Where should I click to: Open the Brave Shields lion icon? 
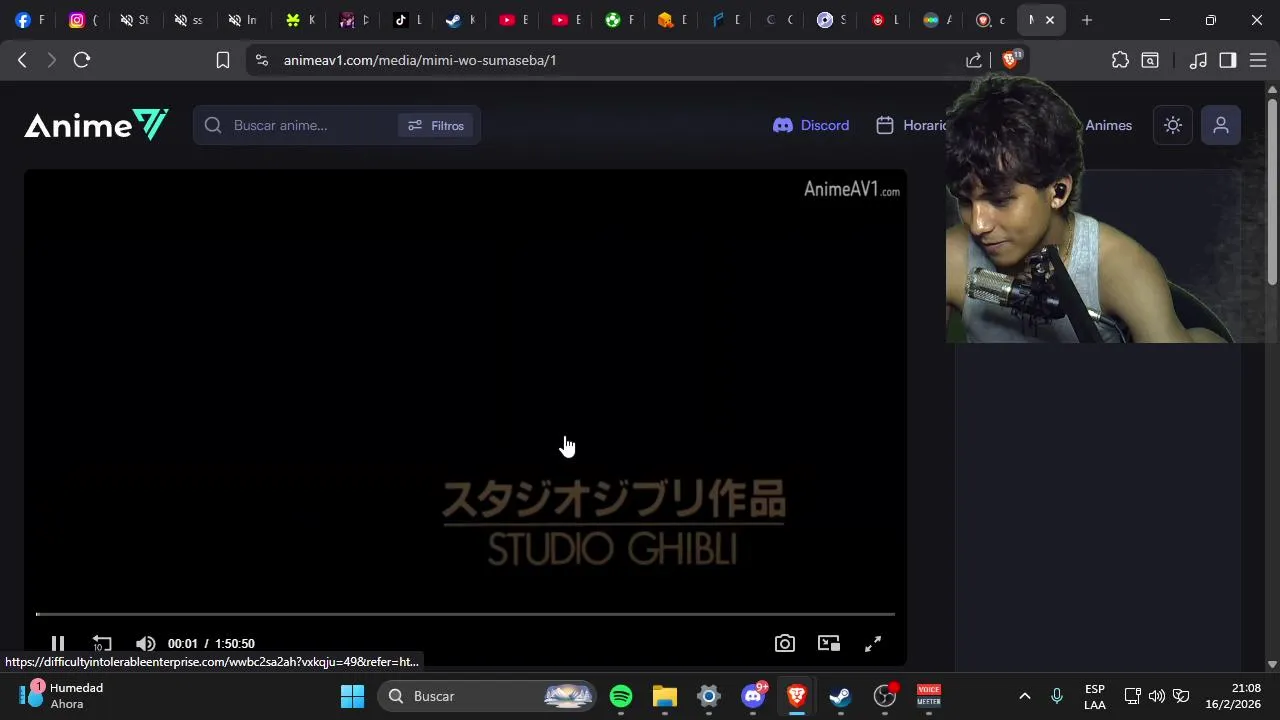1010,60
